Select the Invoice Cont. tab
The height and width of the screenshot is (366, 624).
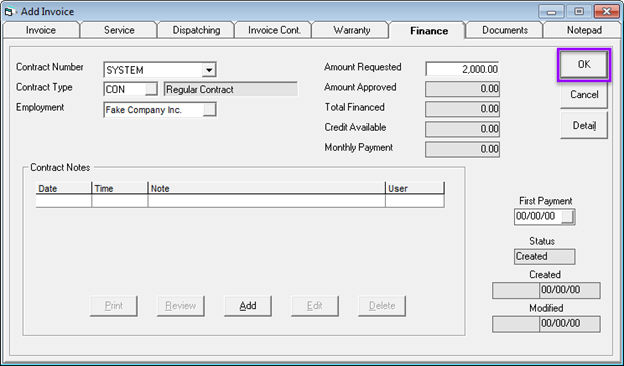[x=274, y=30]
